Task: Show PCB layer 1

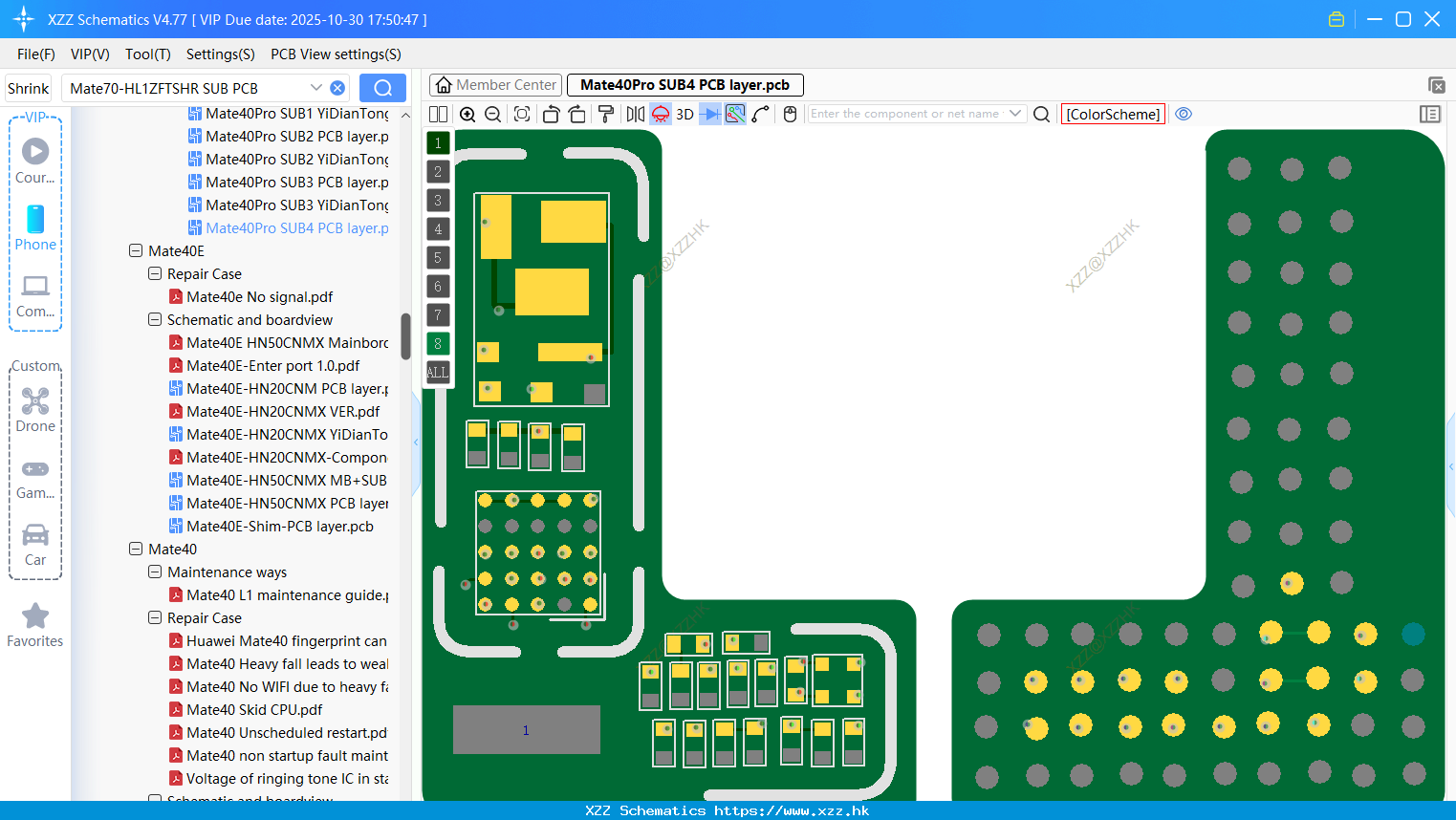Action: click(438, 142)
